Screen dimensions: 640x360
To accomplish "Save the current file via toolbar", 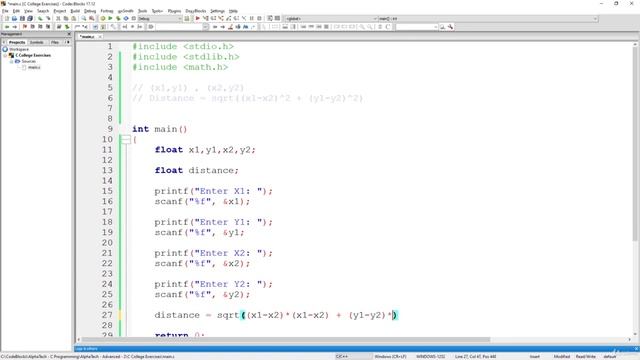I will [22, 19].
